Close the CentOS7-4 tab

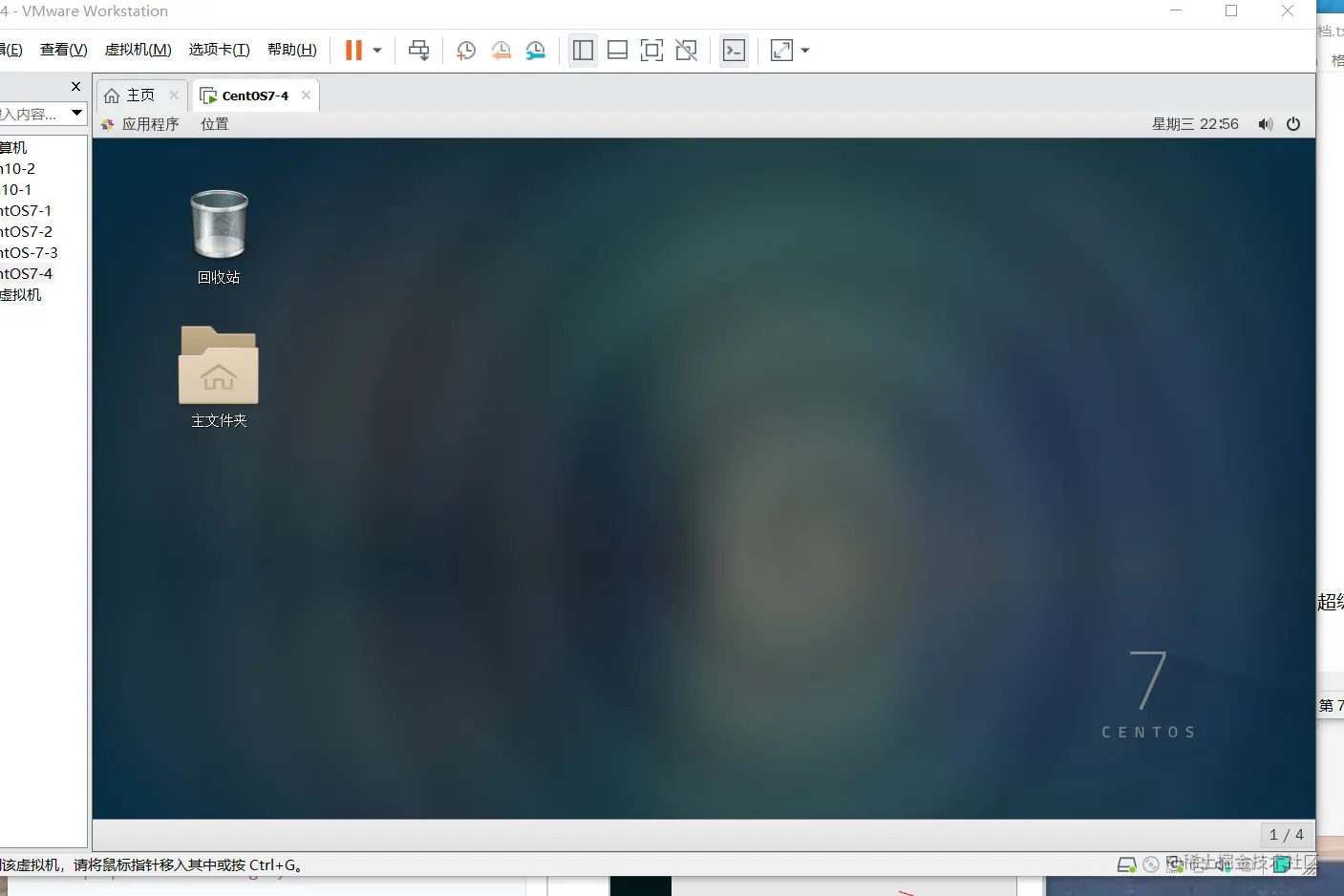(x=306, y=96)
